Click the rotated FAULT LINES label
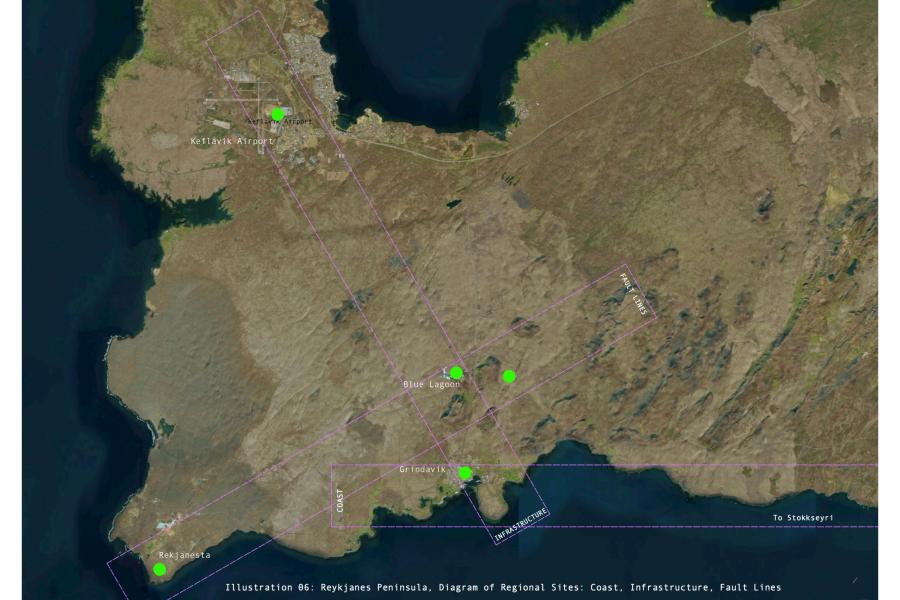The width and height of the screenshot is (900, 600). pyautogui.click(x=634, y=295)
